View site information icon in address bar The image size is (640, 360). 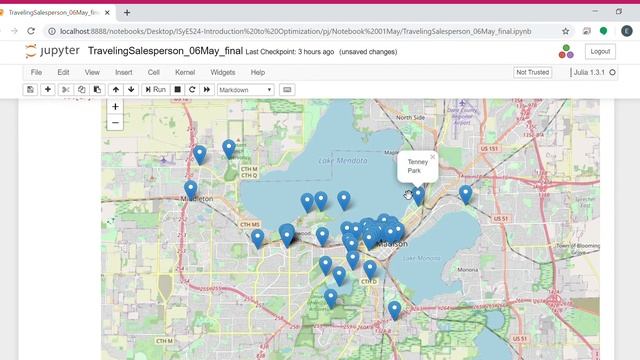click(52, 31)
